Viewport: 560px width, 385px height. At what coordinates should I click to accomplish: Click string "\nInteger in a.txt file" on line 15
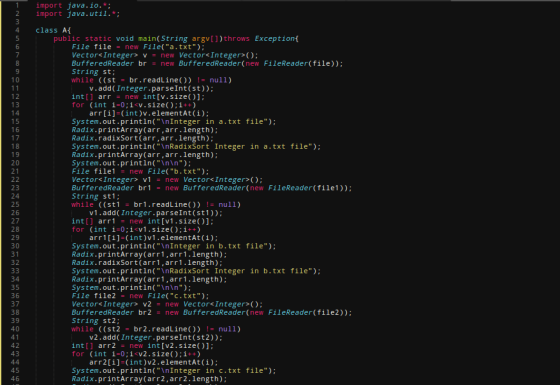pyautogui.click(x=212, y=121)
